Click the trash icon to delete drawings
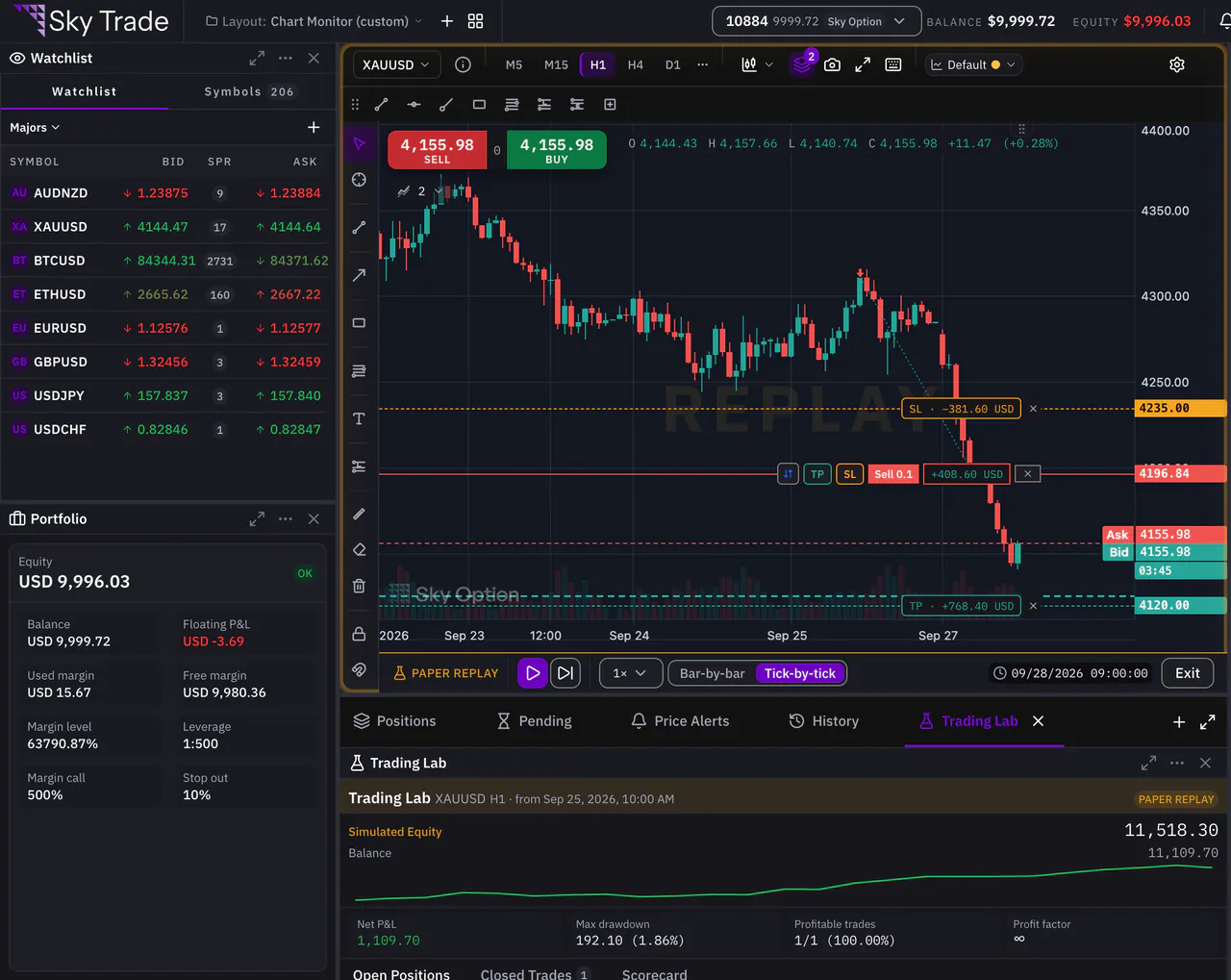The width and height of the screenshot is (1231, 980). tap(360, 586)
